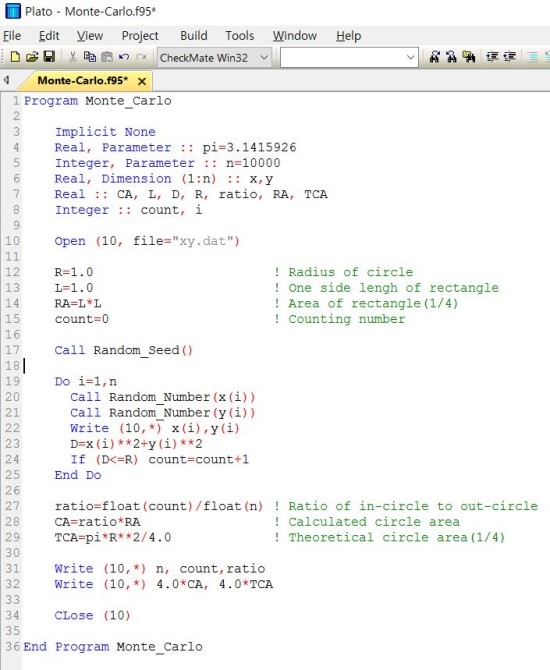Click the New file icon
This screenshot has height=670, width=550.
15,57
